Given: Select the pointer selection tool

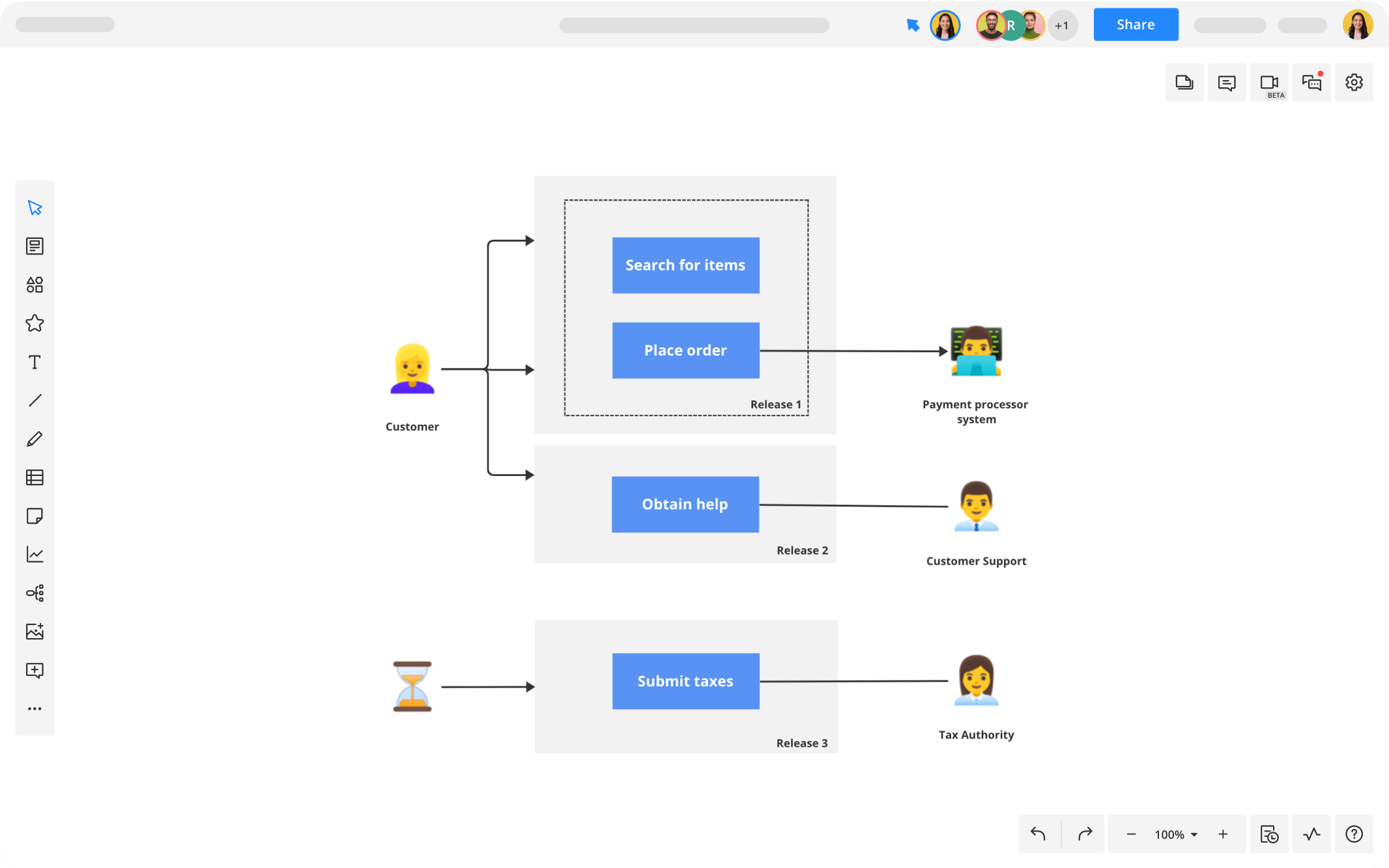Looking at the screenshot, I should [35, 208].
